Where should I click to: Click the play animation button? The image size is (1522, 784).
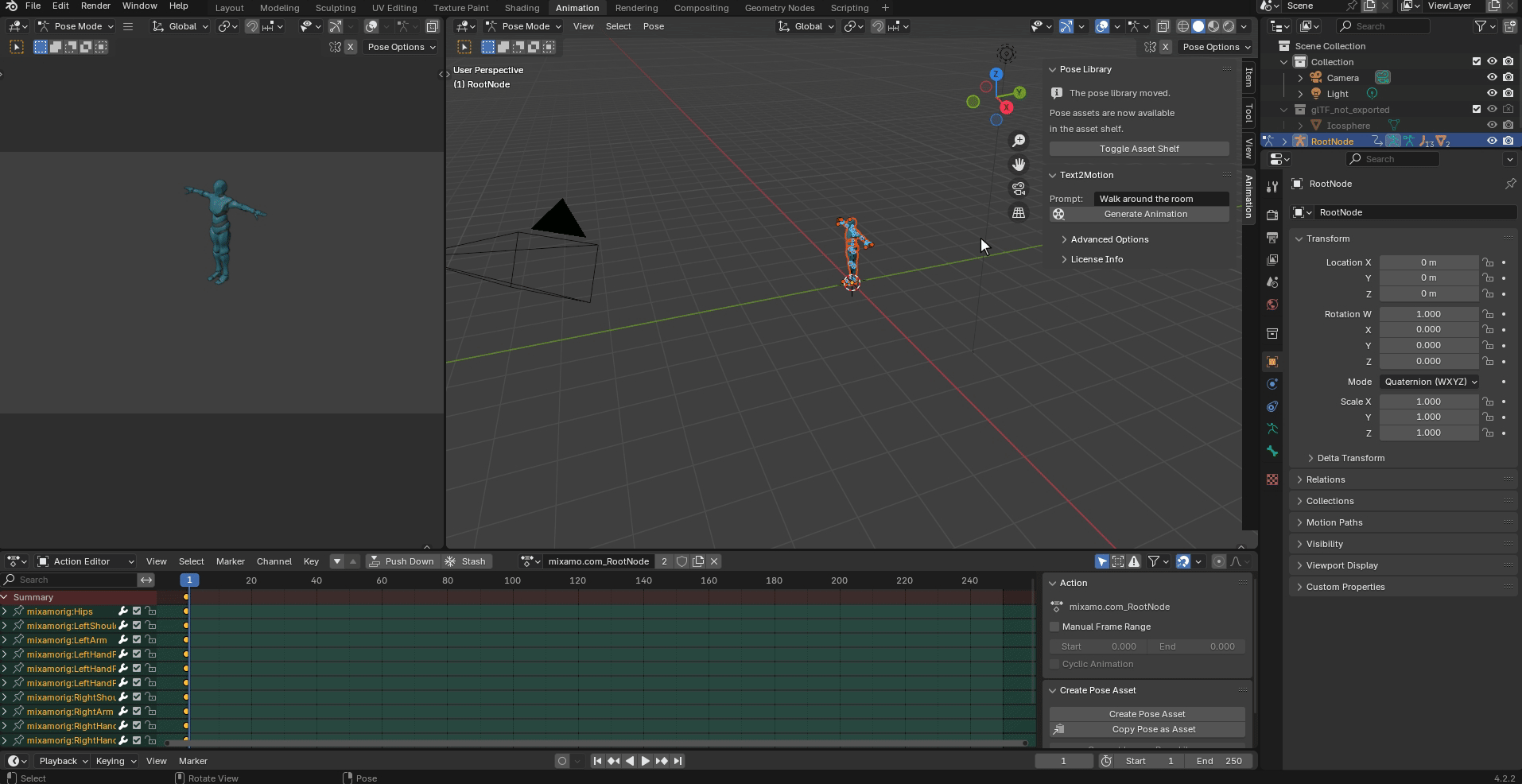tap(645, 761)
